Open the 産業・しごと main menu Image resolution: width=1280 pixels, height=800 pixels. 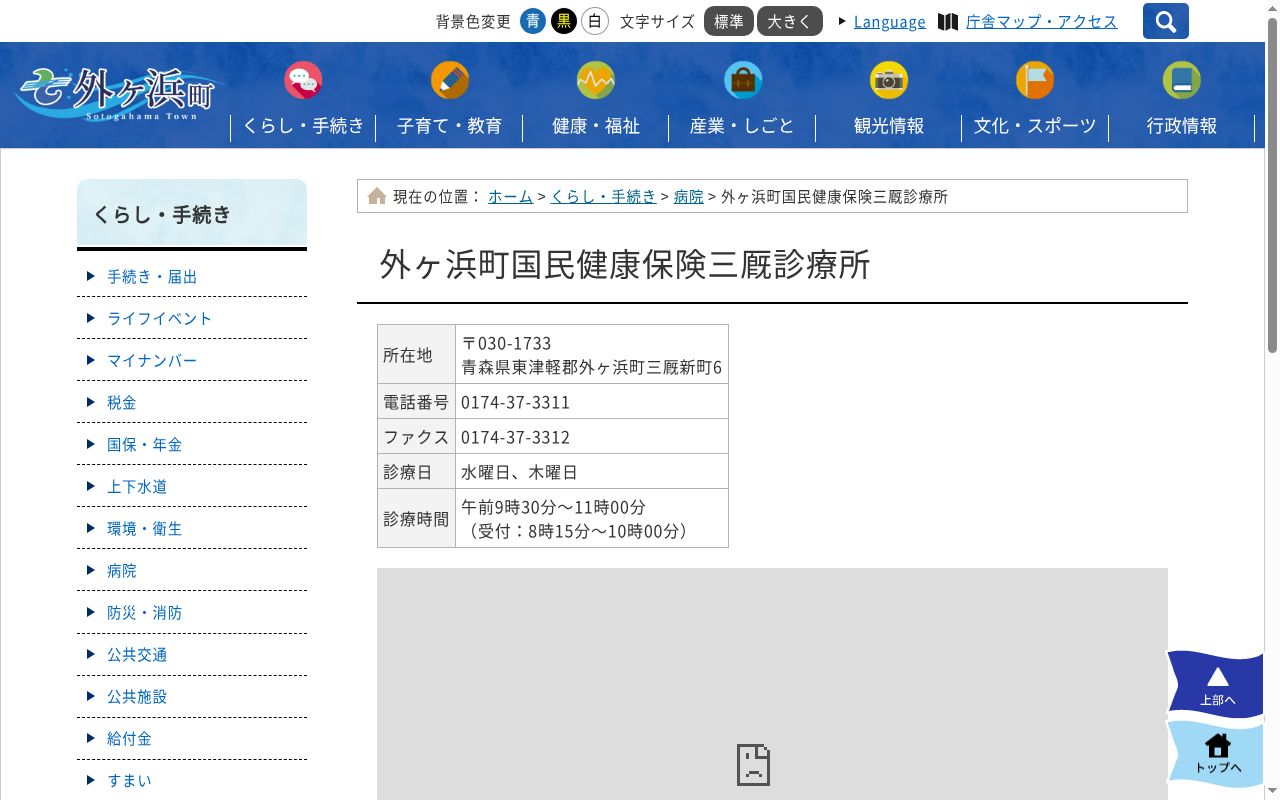click(x=743, y=126)
